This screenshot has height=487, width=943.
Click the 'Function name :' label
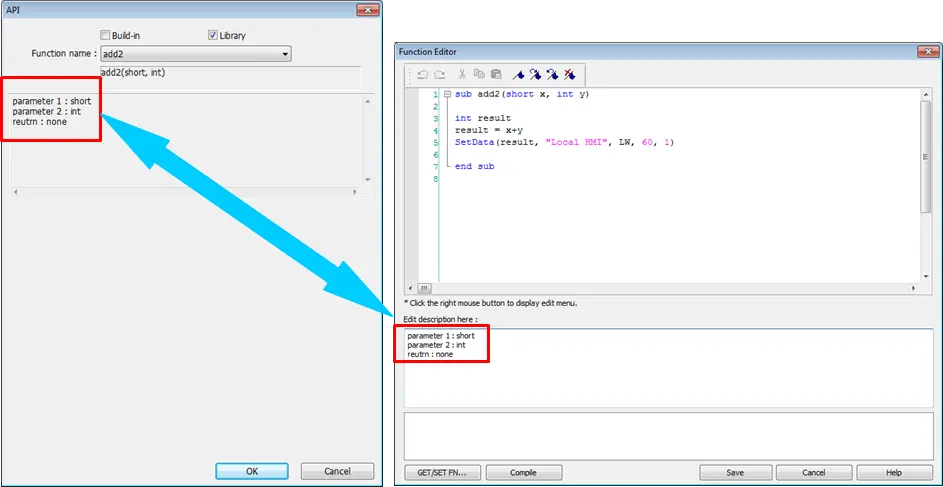coord(64,54)
